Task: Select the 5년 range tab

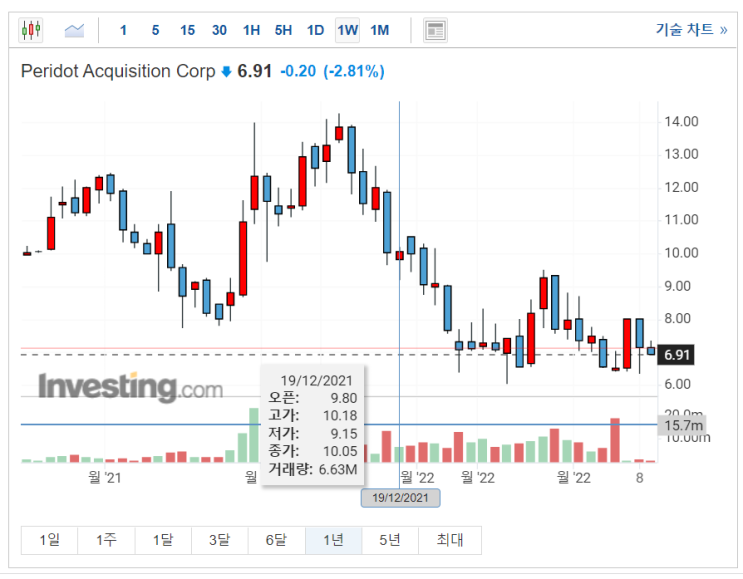Action: pos(390,540)
